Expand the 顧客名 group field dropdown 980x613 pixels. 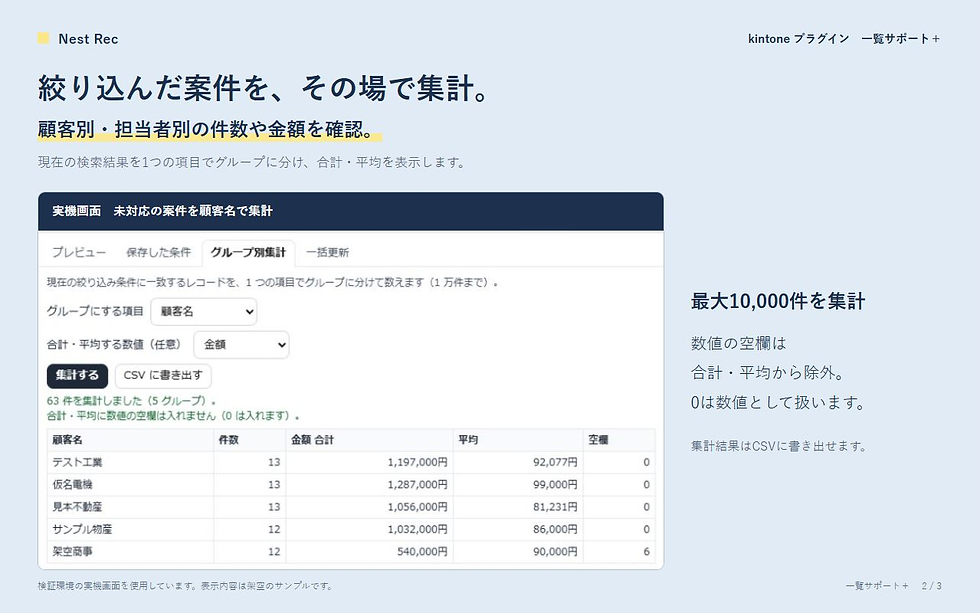[x=204, y=311]
